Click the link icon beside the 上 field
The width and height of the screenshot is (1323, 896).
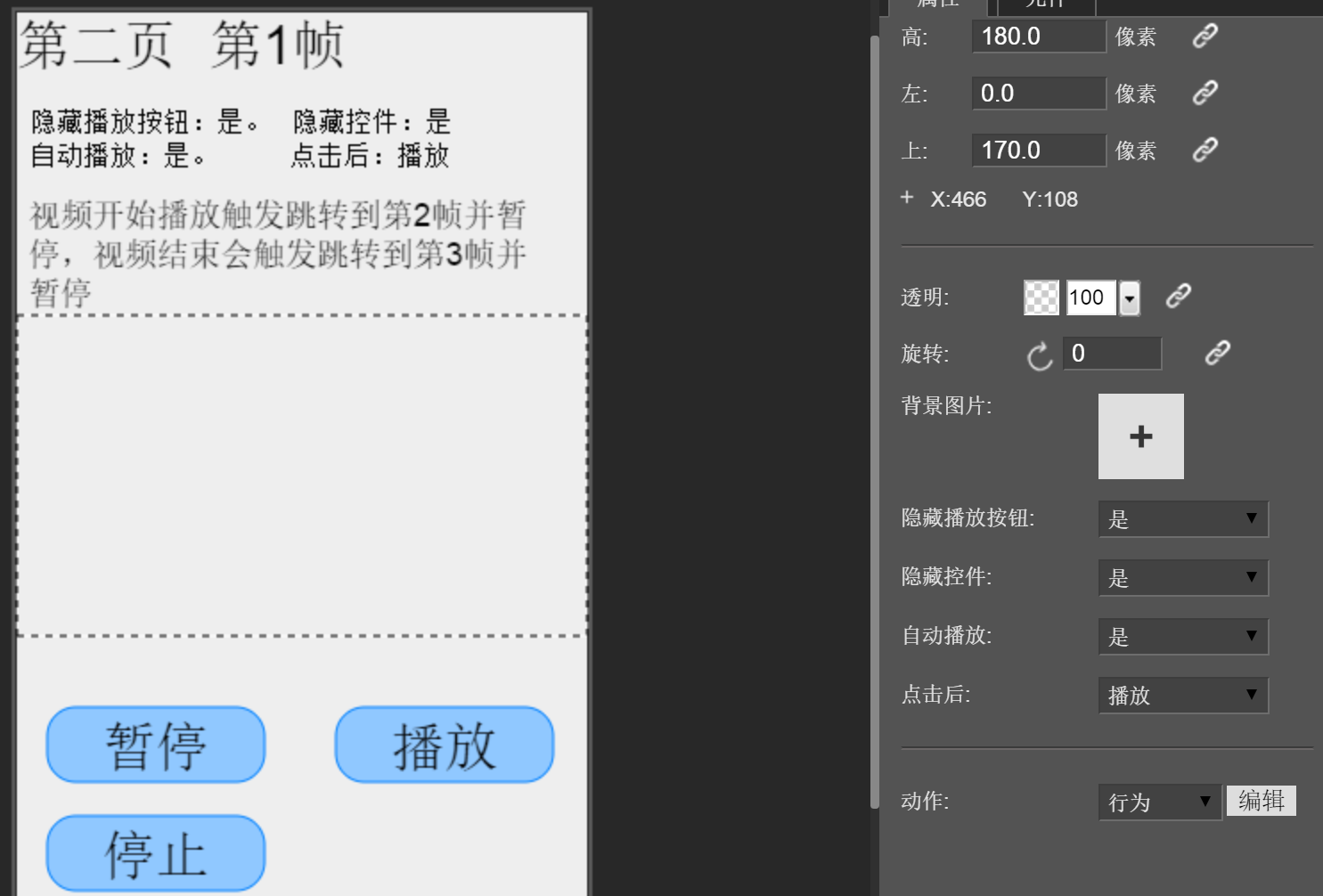(1205, 150)
